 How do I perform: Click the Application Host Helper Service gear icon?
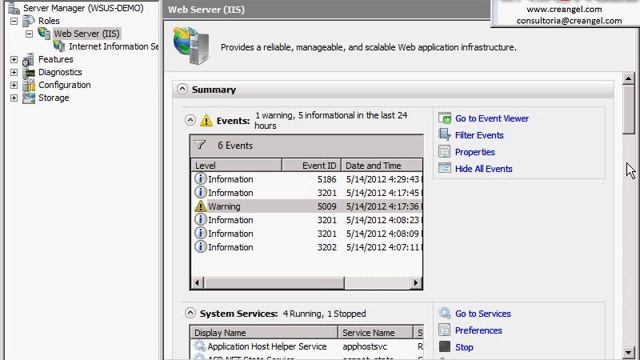pyautogui.click(x=200, y=346)
